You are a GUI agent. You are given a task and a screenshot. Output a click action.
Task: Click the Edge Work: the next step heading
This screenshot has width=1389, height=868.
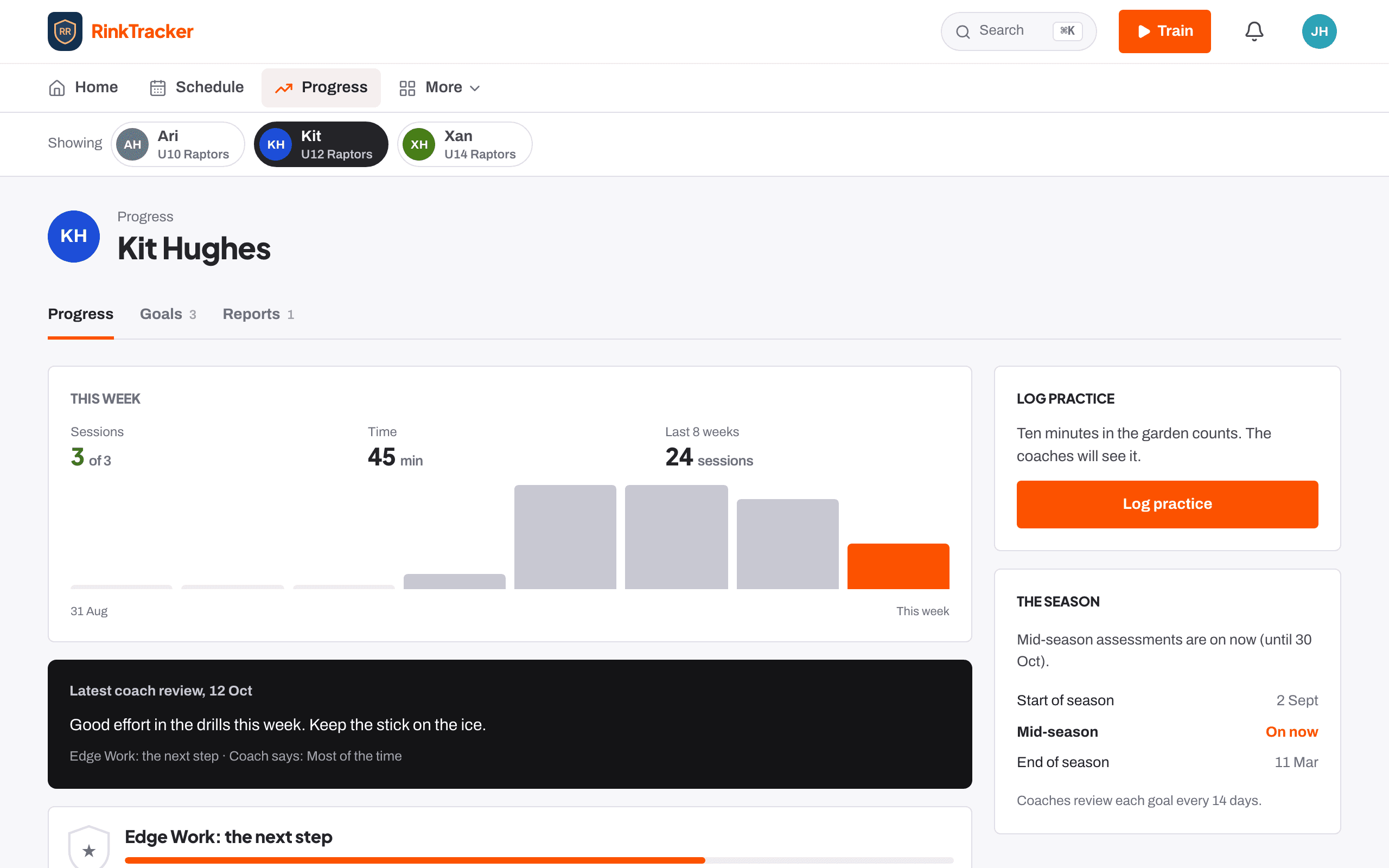tap(228, 837)
